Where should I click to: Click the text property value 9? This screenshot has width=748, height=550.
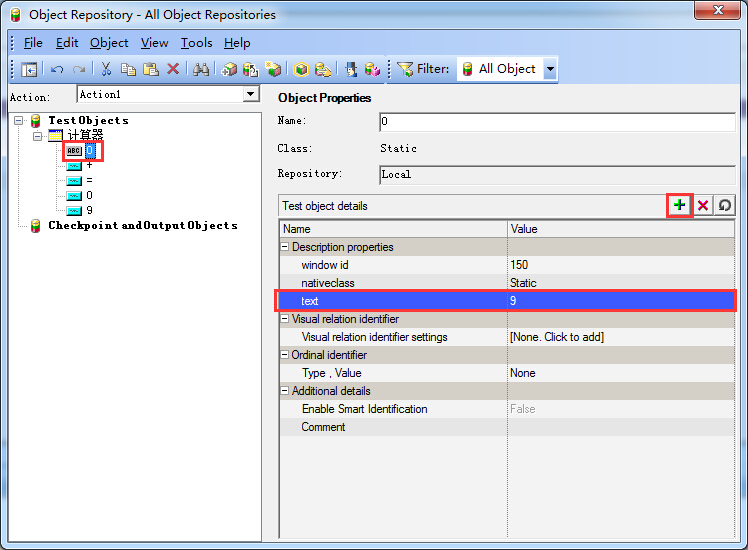click(621, 301)
